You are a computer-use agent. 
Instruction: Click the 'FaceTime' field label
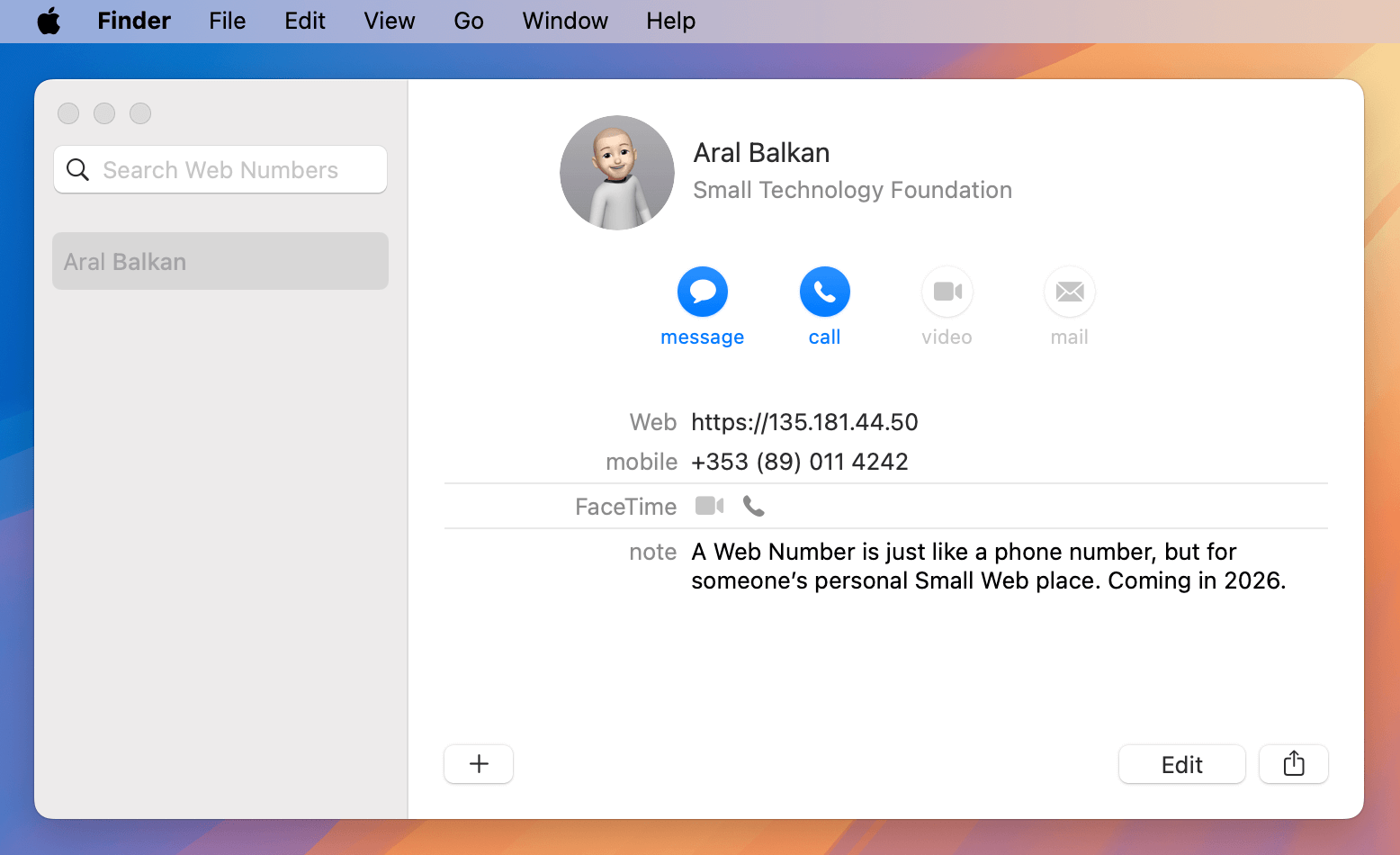tap(626, 507)
